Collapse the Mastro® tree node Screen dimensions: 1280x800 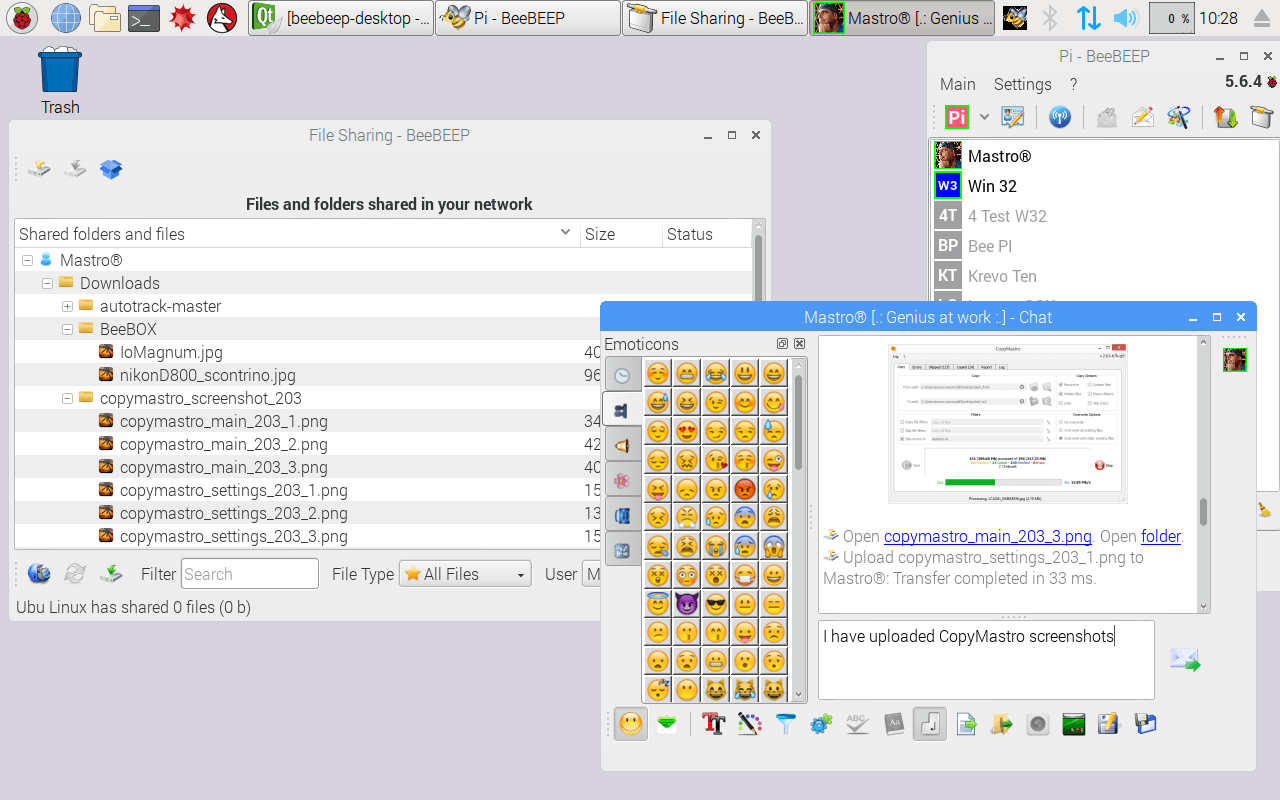[27, 260]
